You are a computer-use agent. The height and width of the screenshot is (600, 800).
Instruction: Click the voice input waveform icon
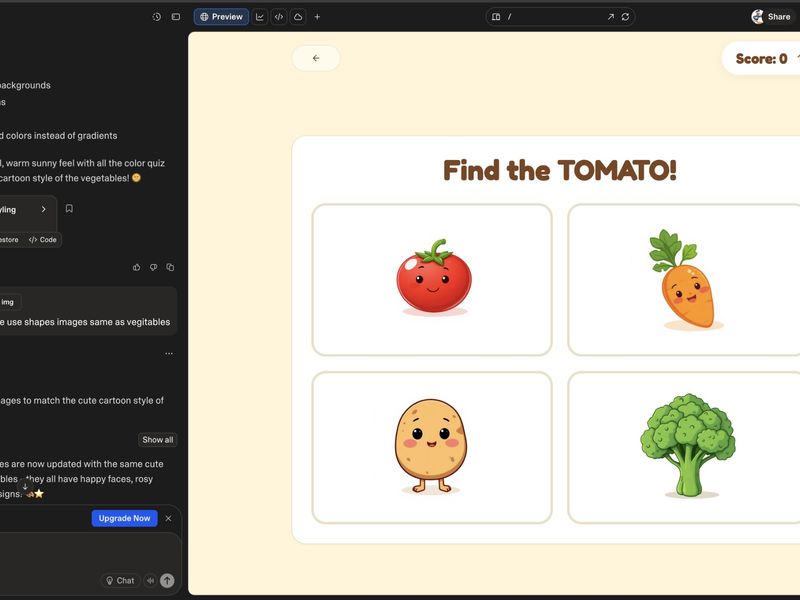[151, 581]
